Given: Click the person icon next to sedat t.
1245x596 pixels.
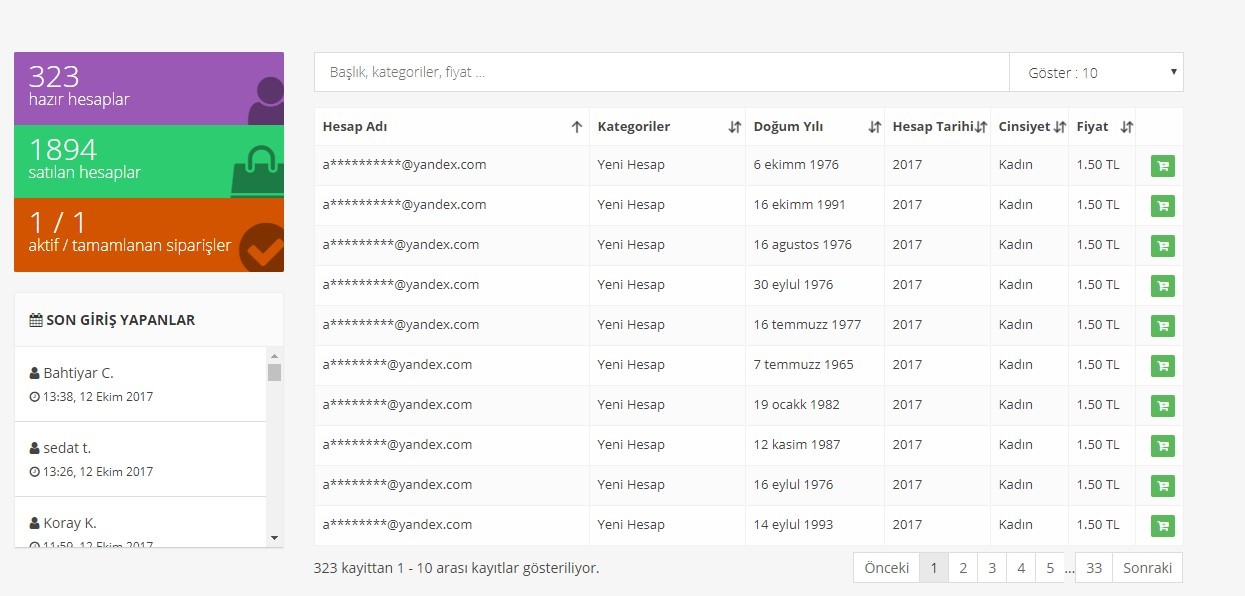Looking at the screenshot, I should 35,448.
